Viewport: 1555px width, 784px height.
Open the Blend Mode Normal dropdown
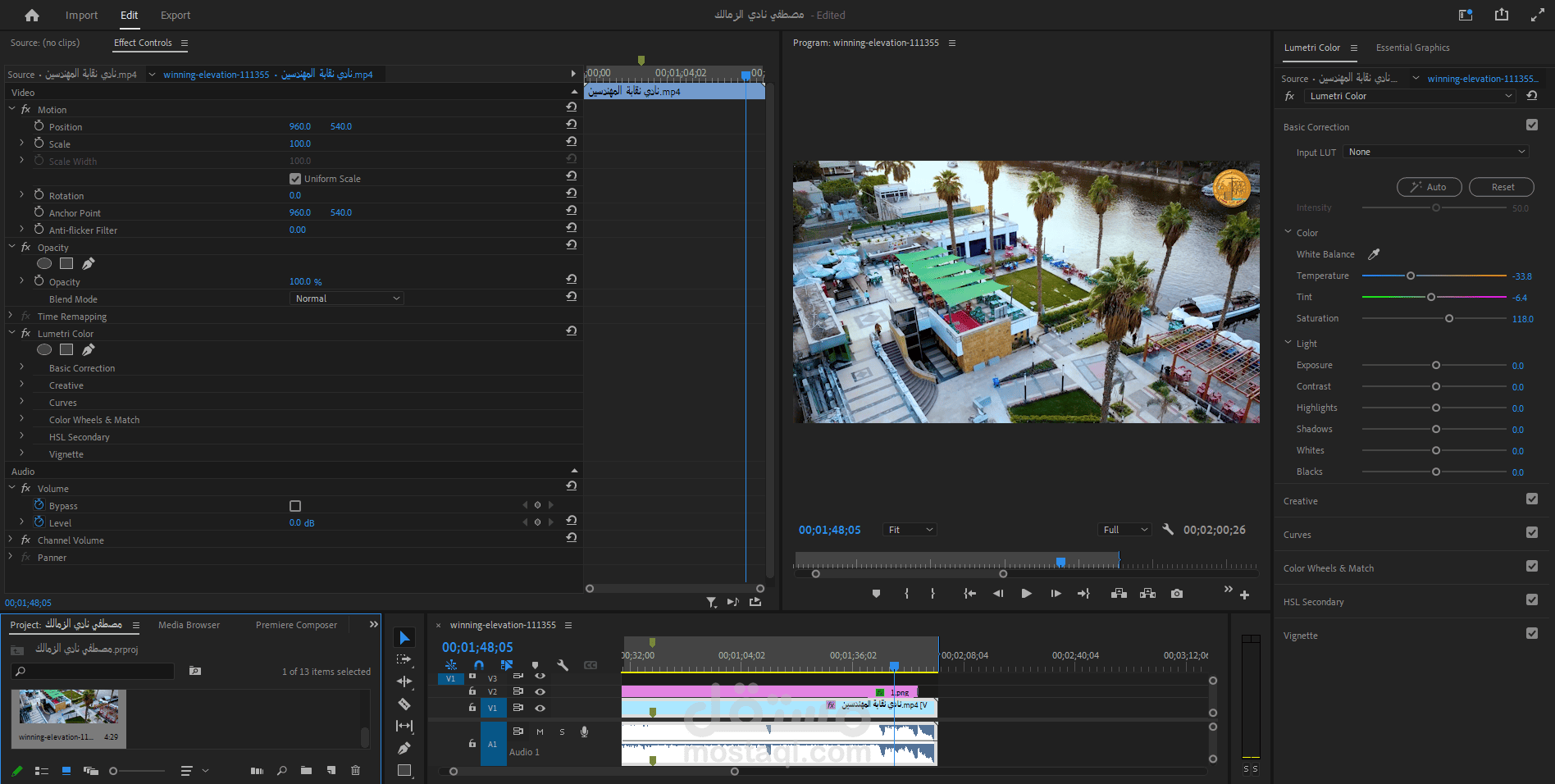click(347, 299)
